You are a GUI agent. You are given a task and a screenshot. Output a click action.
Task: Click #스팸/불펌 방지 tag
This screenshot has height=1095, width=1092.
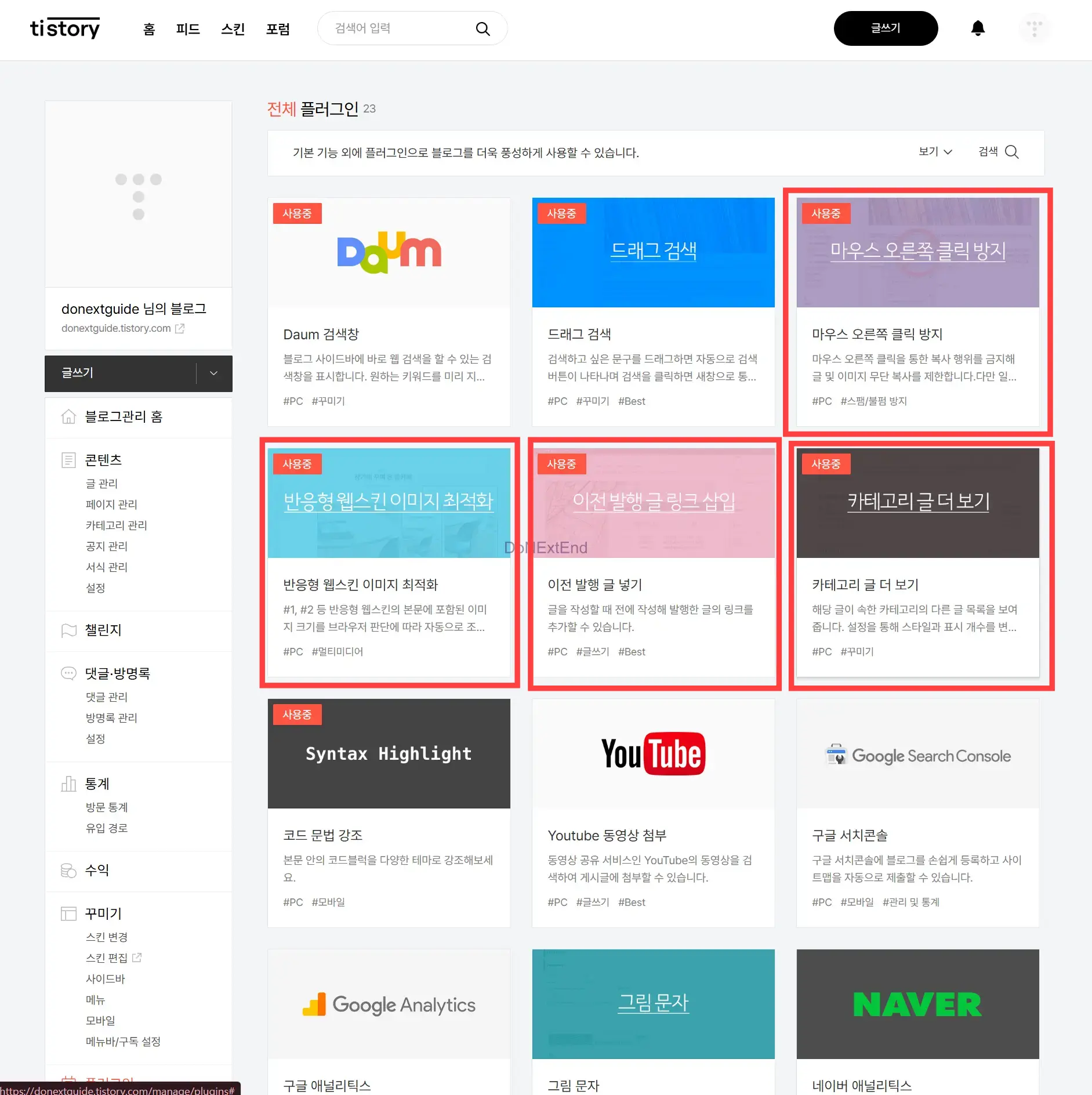click(x=873, y=401)
